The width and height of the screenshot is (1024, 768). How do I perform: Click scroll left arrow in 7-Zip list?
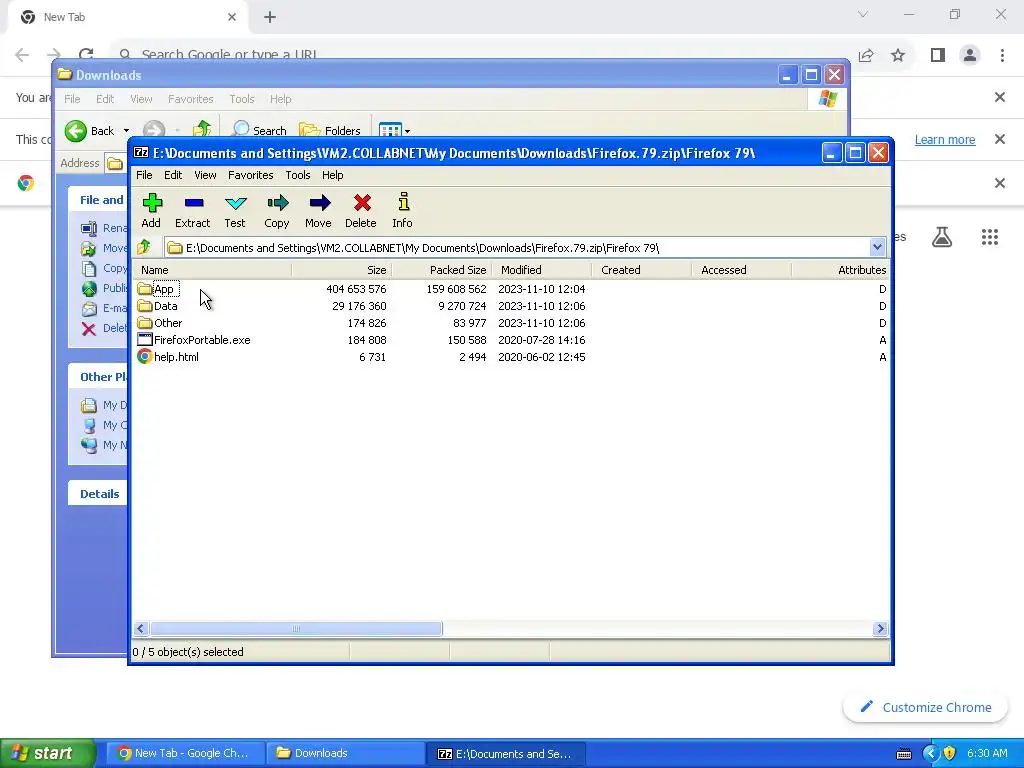(x=140, y=628)
